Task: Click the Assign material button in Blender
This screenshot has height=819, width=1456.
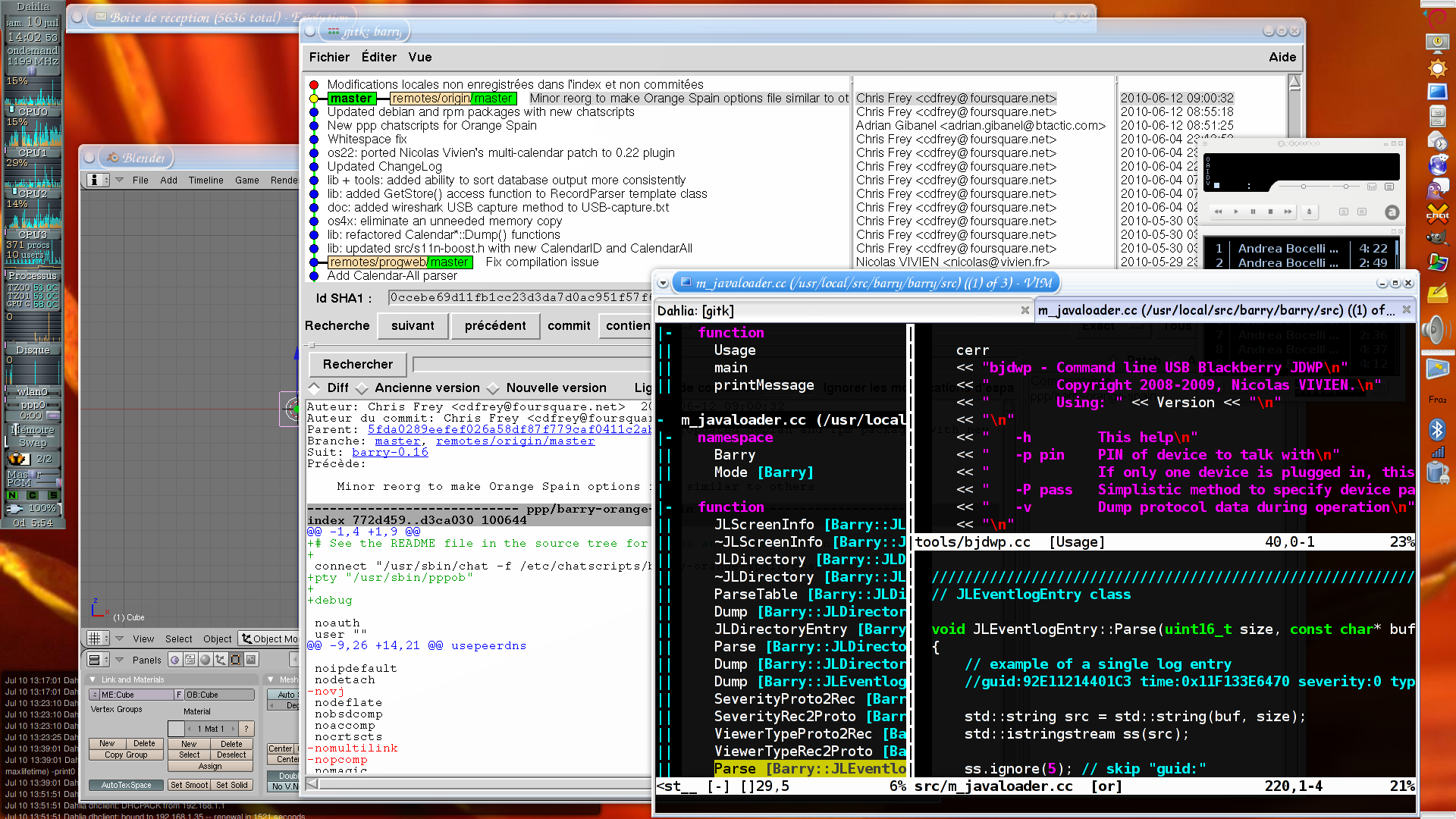Action: 210,766
